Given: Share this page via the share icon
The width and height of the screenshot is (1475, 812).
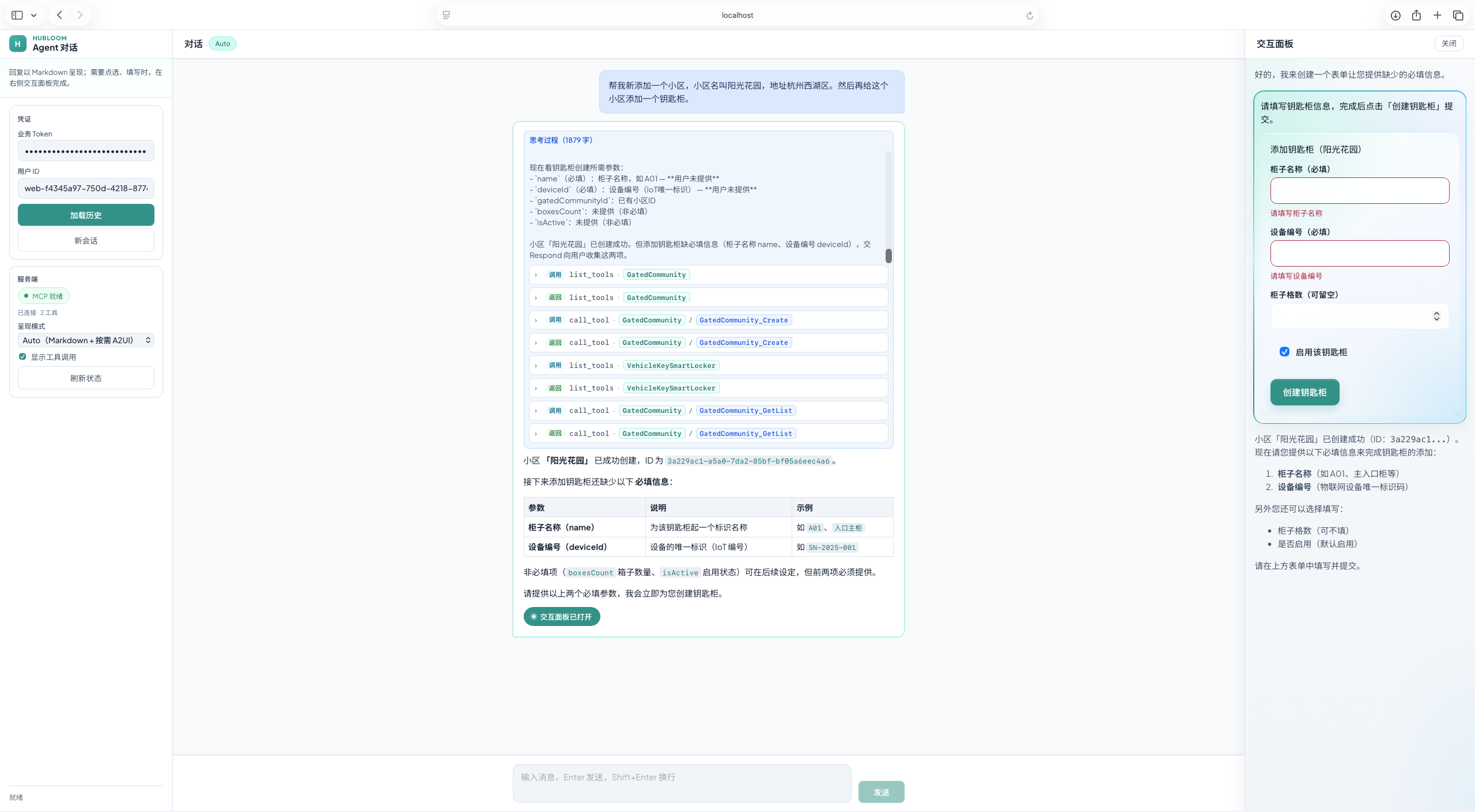Looking at the screenshot, I should 1416,15.
